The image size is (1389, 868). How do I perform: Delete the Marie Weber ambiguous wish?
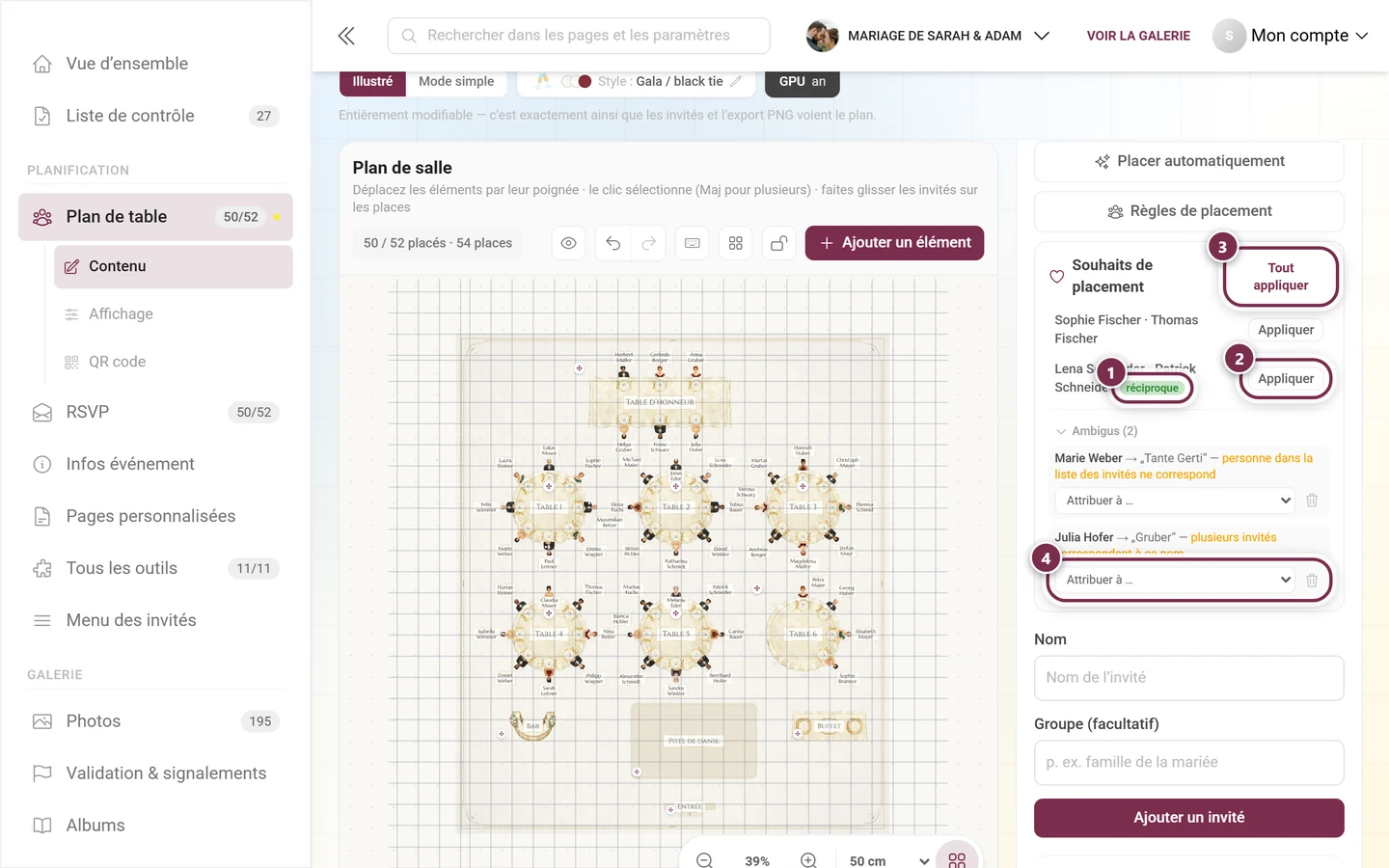(1312, 501)
